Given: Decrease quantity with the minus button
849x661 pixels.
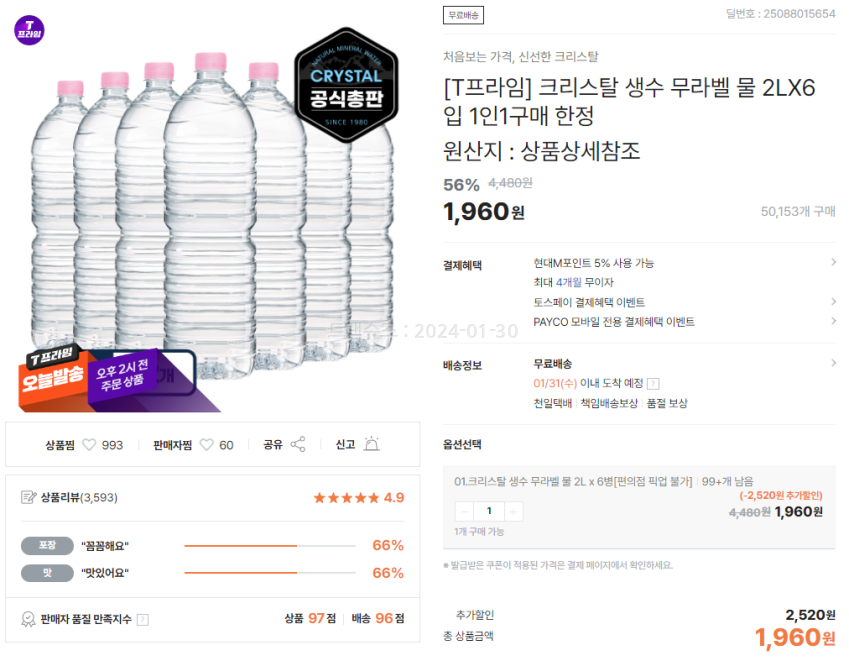Looking at the screenshot, I should coord(464,511).
